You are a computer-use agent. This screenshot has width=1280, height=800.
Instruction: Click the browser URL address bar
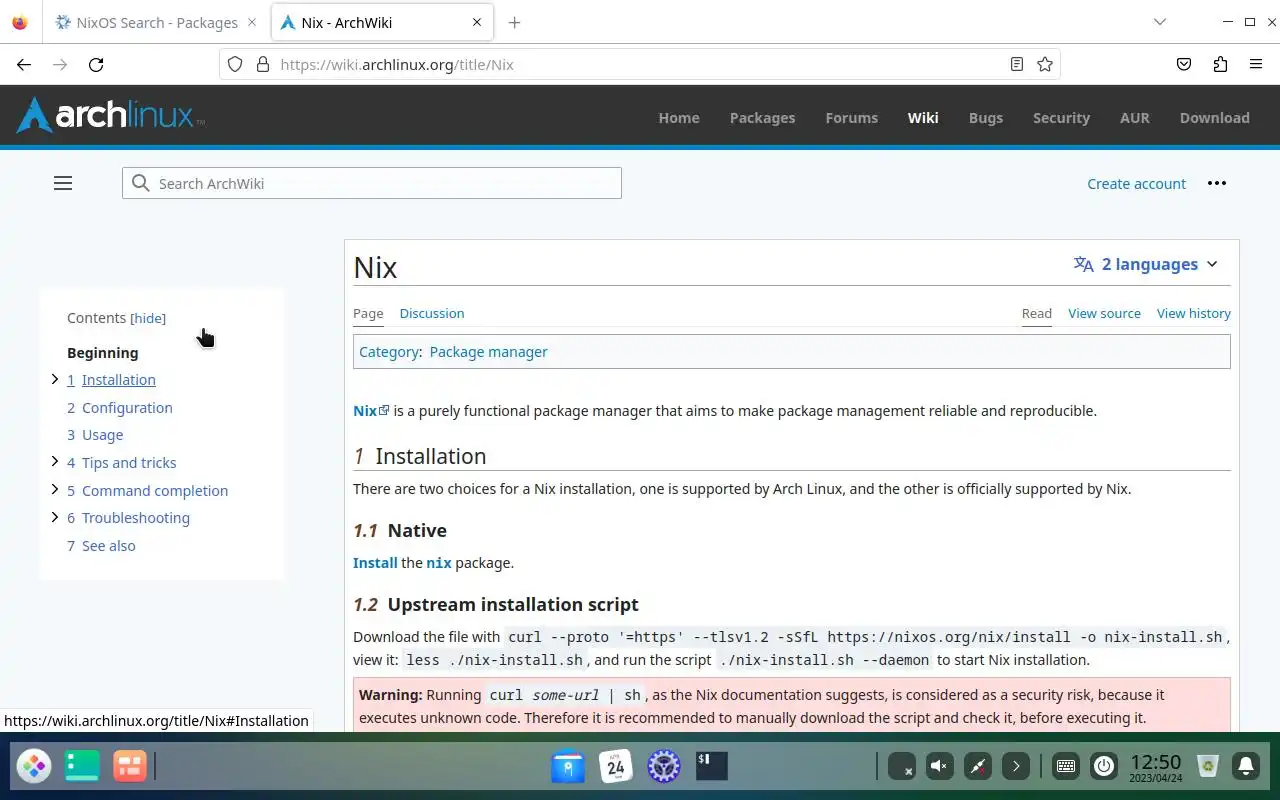(640, 64)
